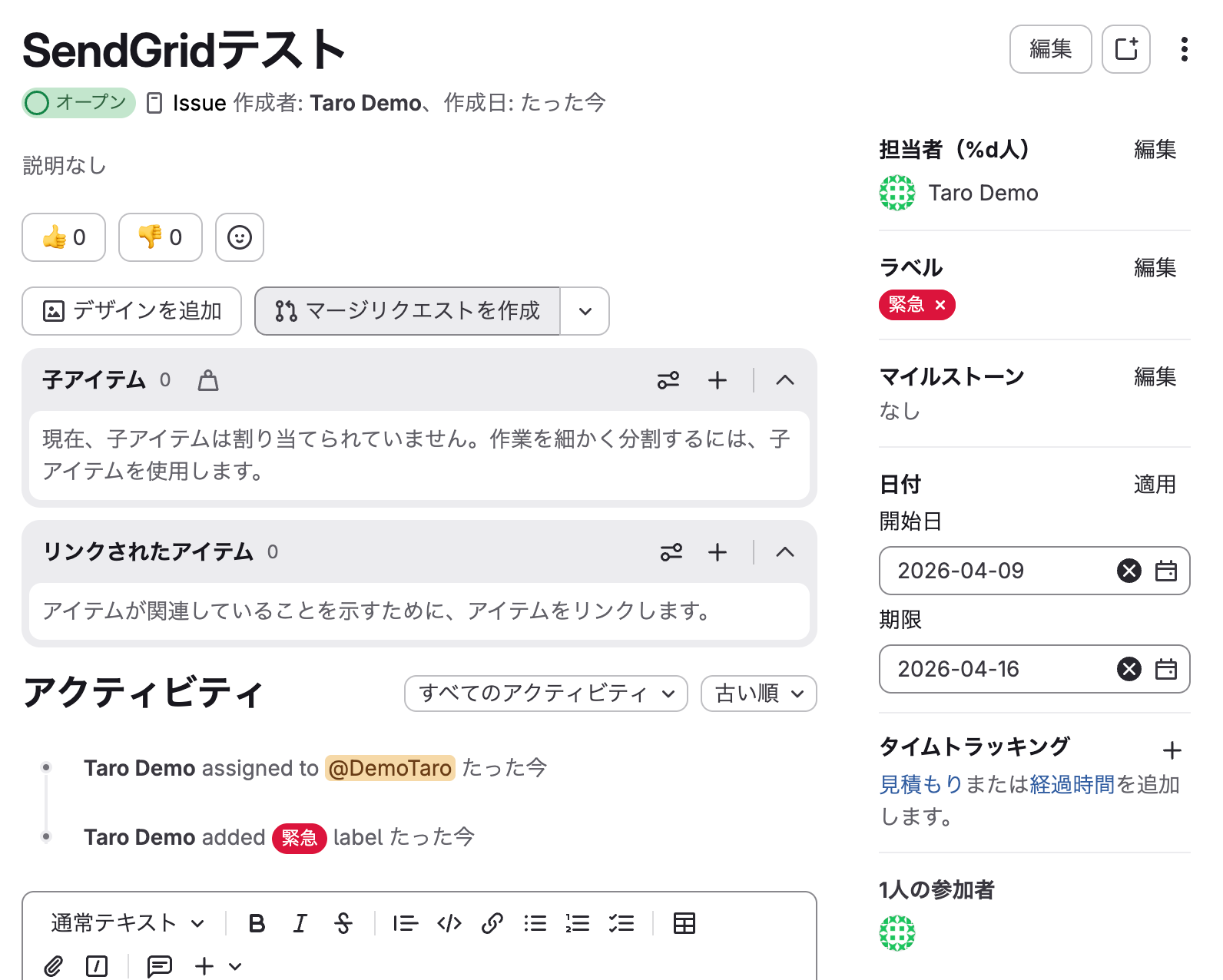Open the calendar picker for 期限

click(1166, 669)
